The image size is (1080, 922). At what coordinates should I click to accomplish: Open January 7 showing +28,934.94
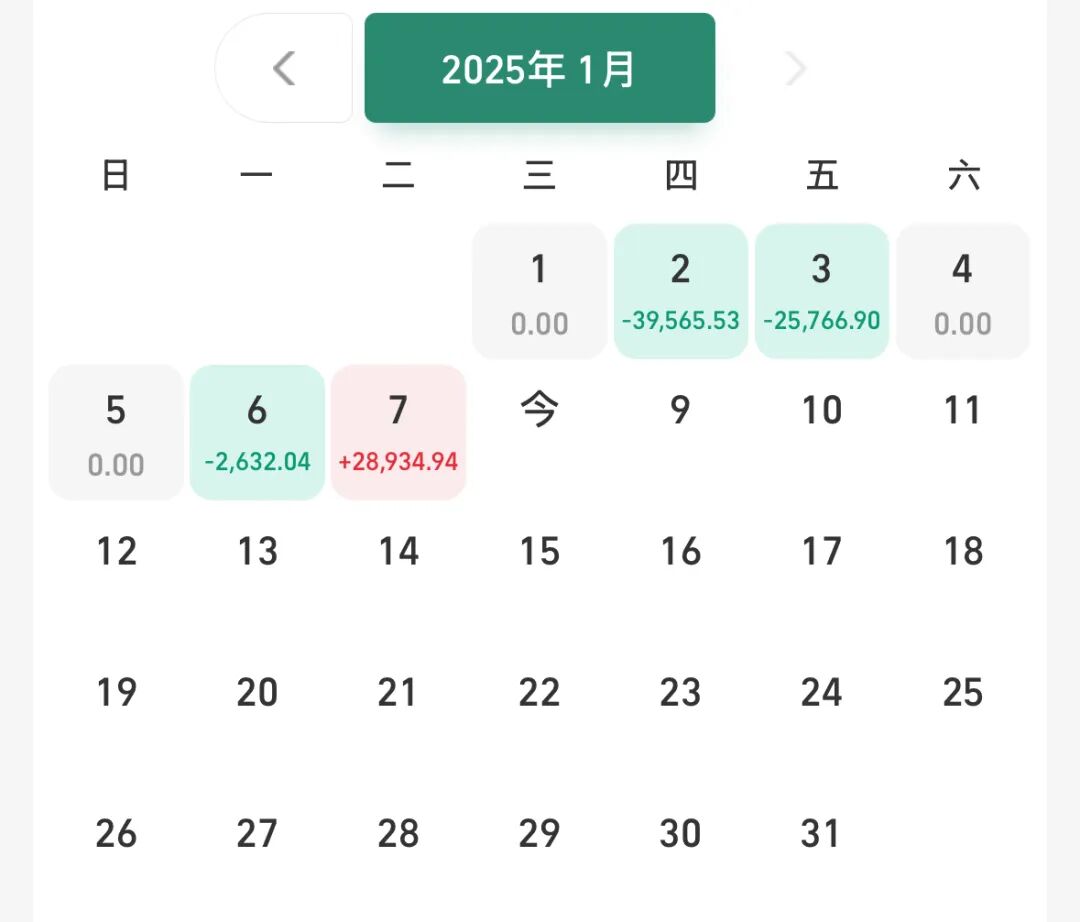pos(398,432)
